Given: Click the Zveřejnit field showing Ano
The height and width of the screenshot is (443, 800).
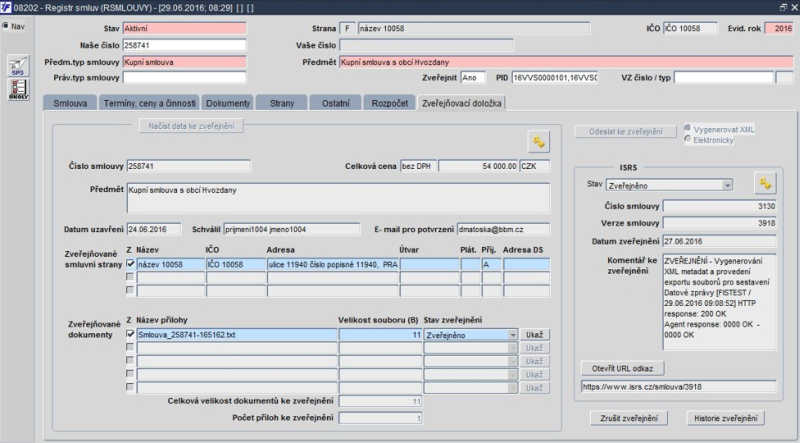Looking at the screenshot, I should coord(473,77).
